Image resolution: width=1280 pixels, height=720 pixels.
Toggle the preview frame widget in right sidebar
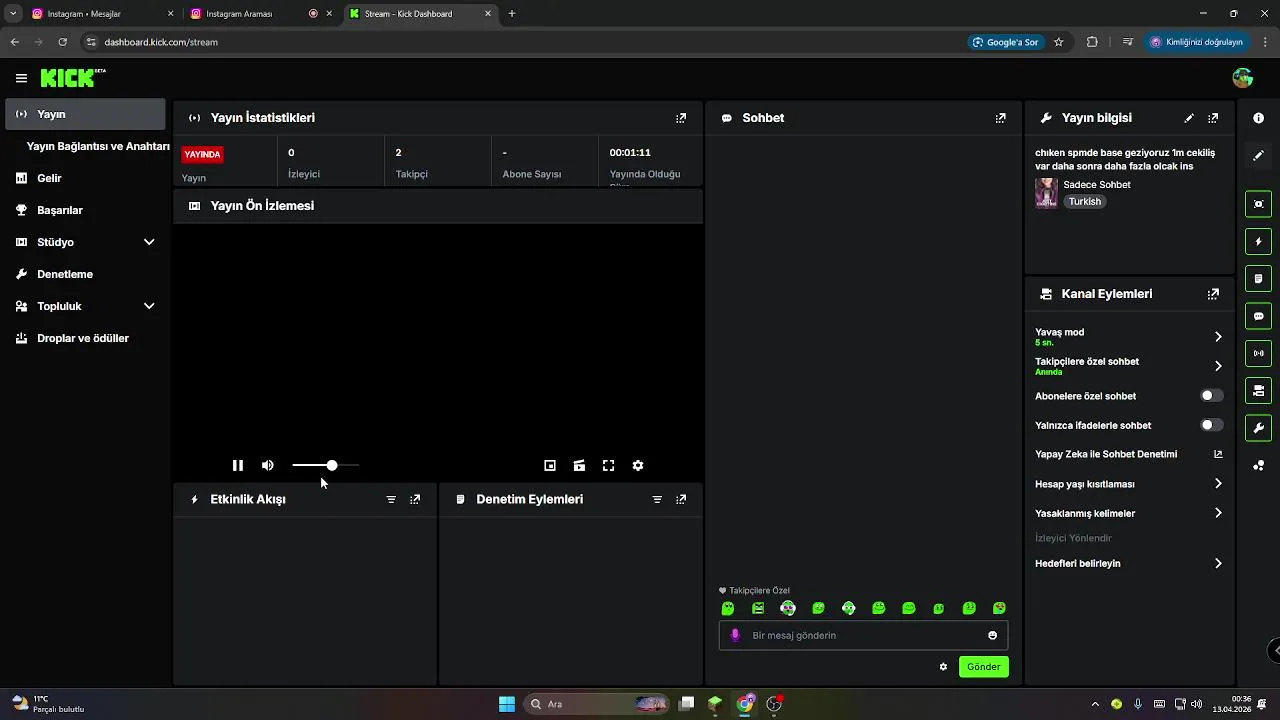tap(1258, 204)
